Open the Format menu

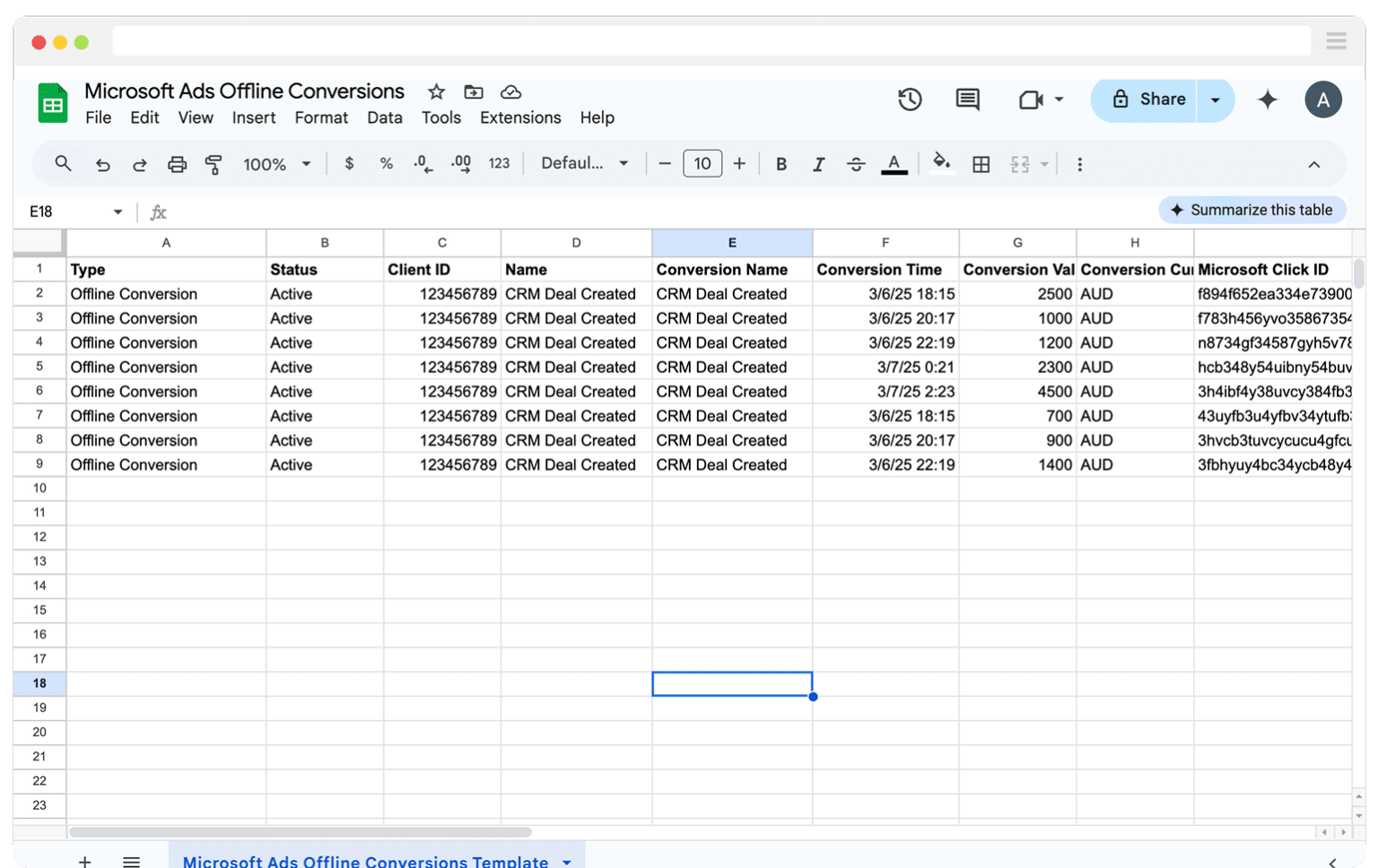click(x=321, y=117)
